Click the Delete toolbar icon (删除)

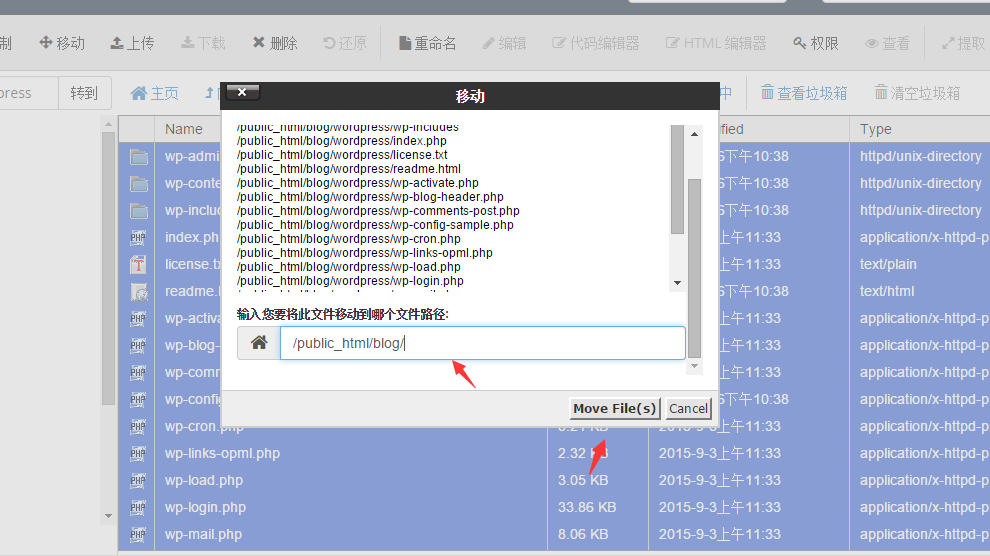point(275,43)
